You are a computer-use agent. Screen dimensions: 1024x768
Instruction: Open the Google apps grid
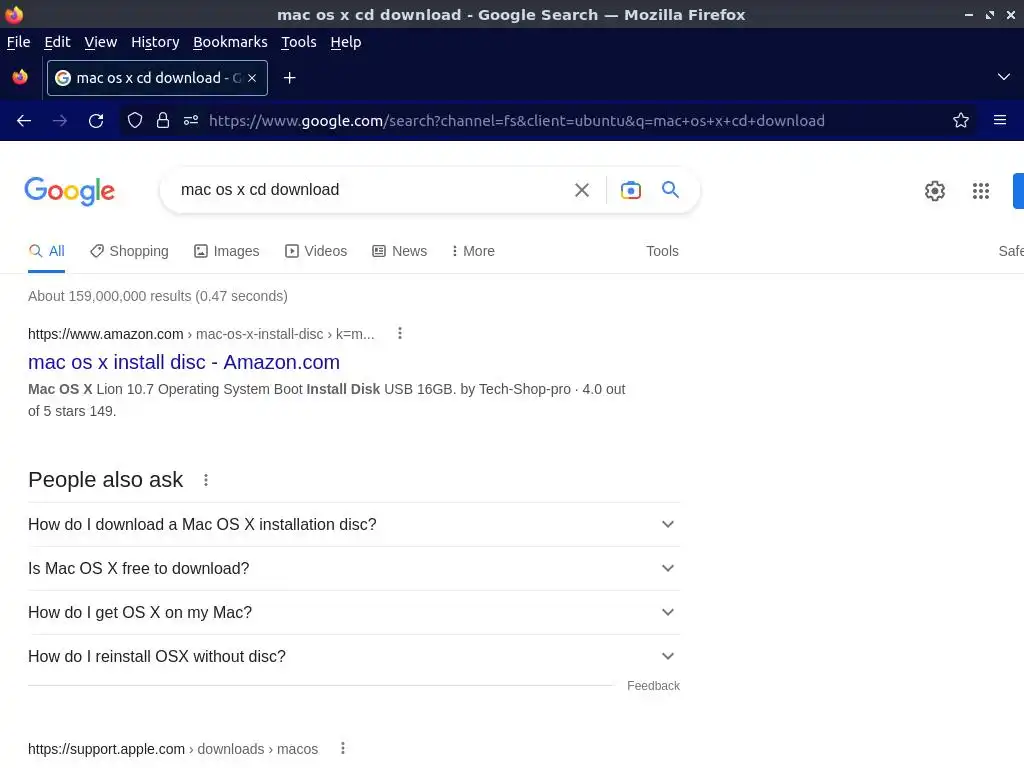click(x=981, y=191)
